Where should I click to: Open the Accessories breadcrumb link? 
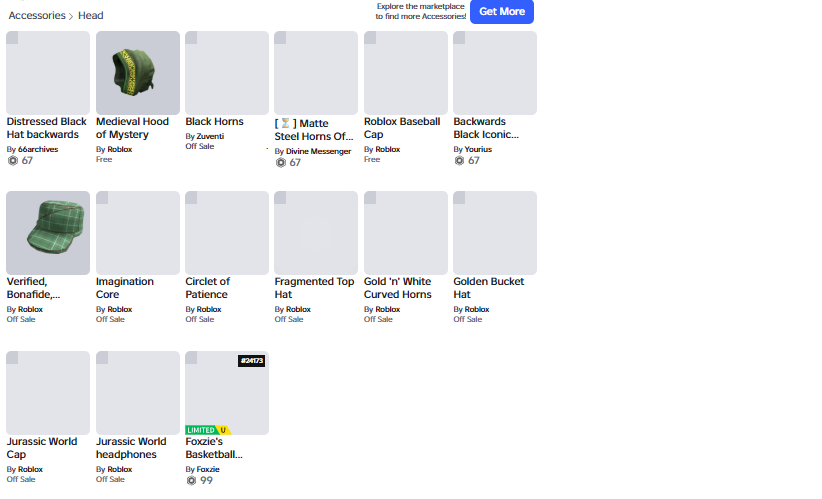pos(37,16)
